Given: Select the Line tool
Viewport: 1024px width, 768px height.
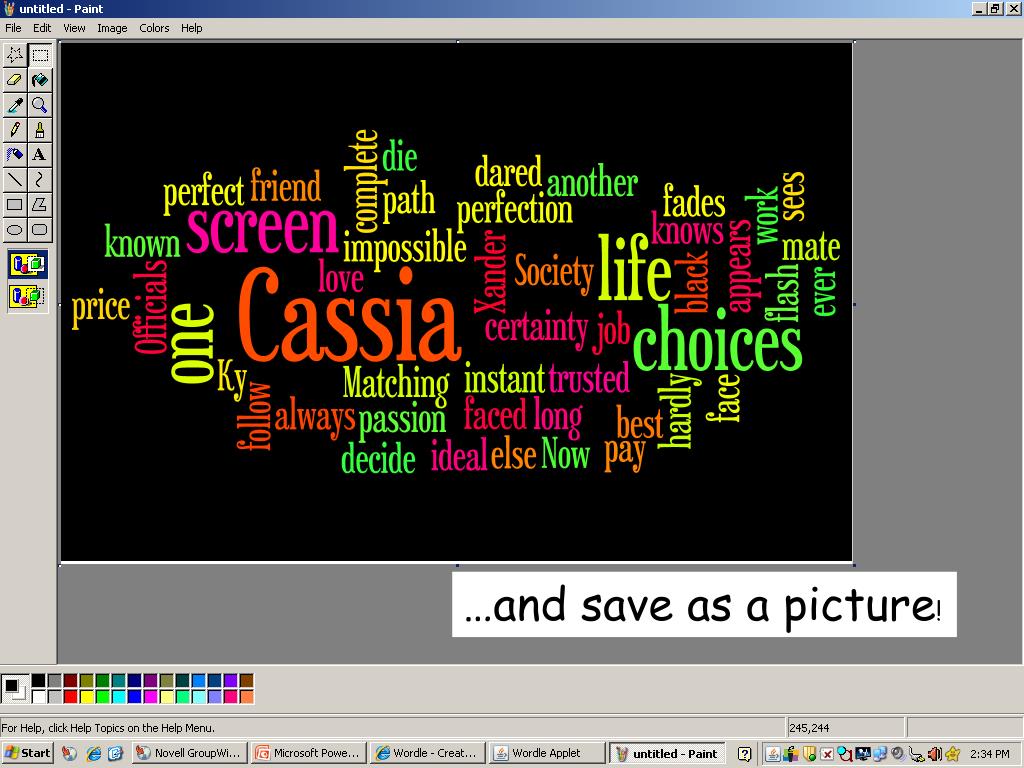Looking at the screenshot, I should (14, 179).
